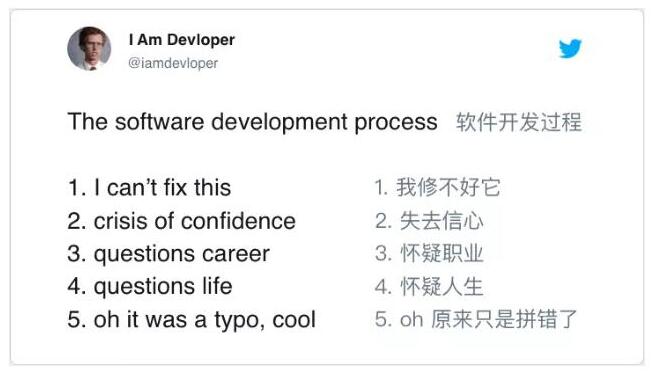Select line '1. I can't fix this'
653x375 pixels.
pos(149,188)
